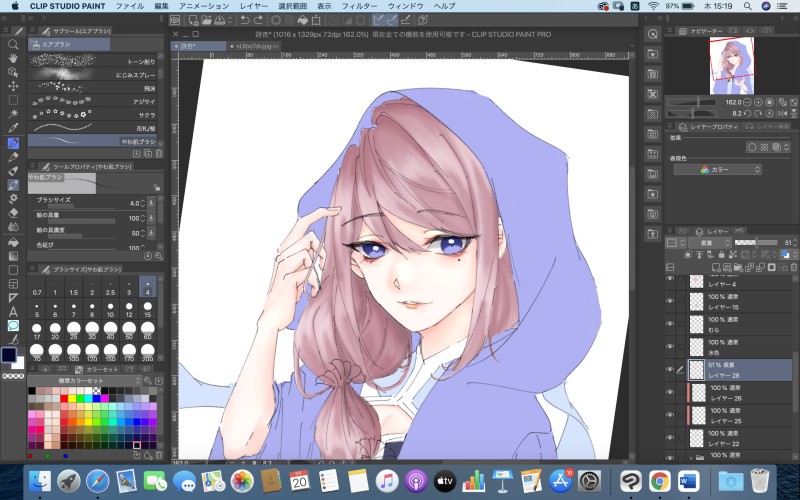Viewport: 800px width, 500px height.
Task: Select the Zoom magnifier tool
Action: (13, 45)
